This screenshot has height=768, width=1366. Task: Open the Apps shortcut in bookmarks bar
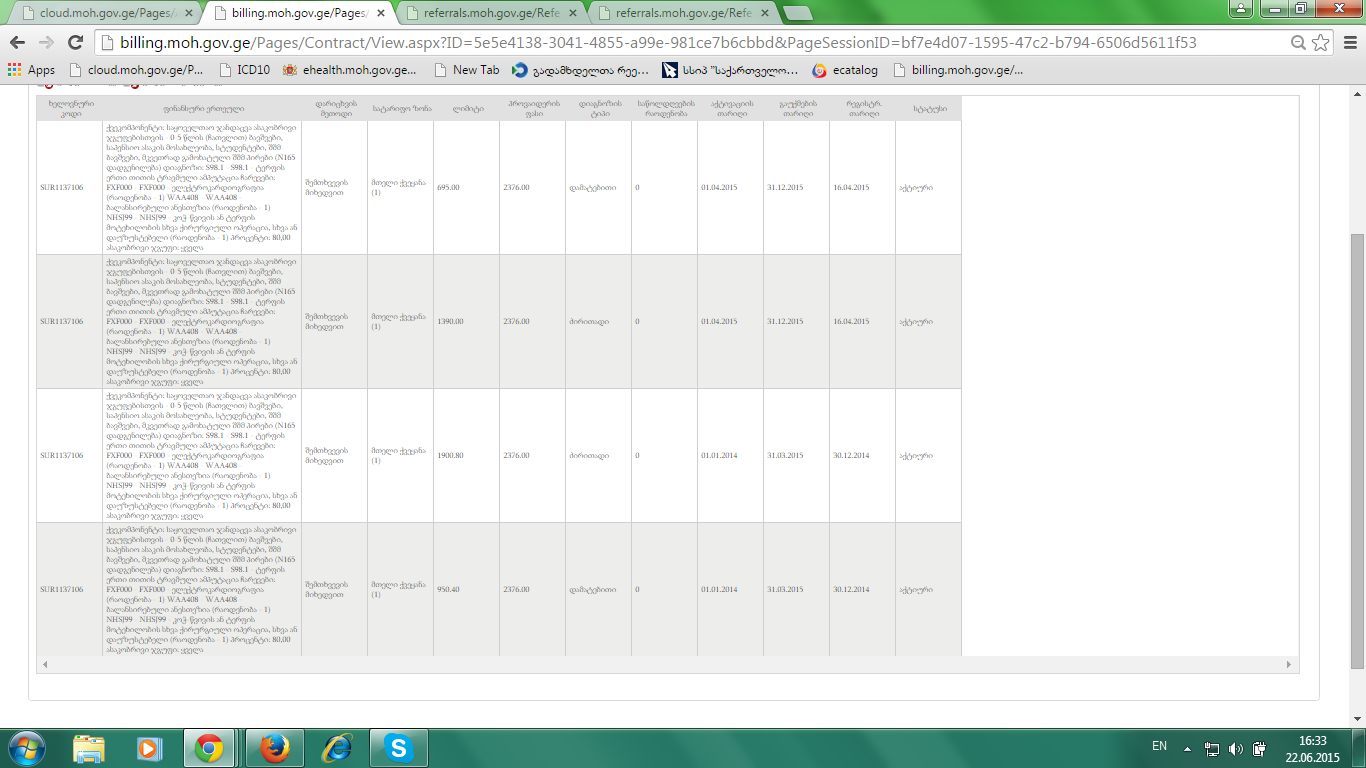pos(31,70)
